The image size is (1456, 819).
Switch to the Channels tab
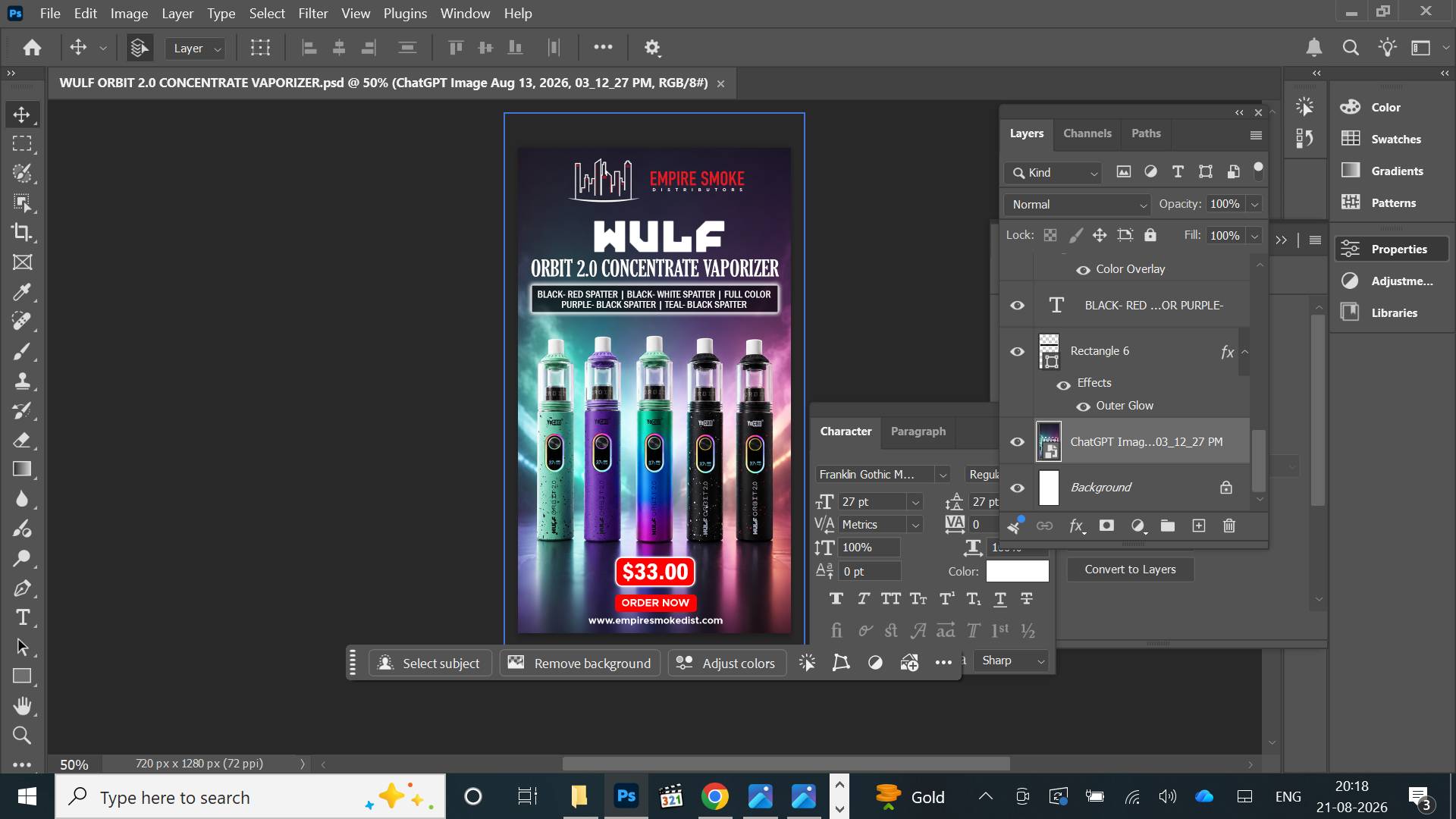pyautogui.click(x=1087, y=133)
